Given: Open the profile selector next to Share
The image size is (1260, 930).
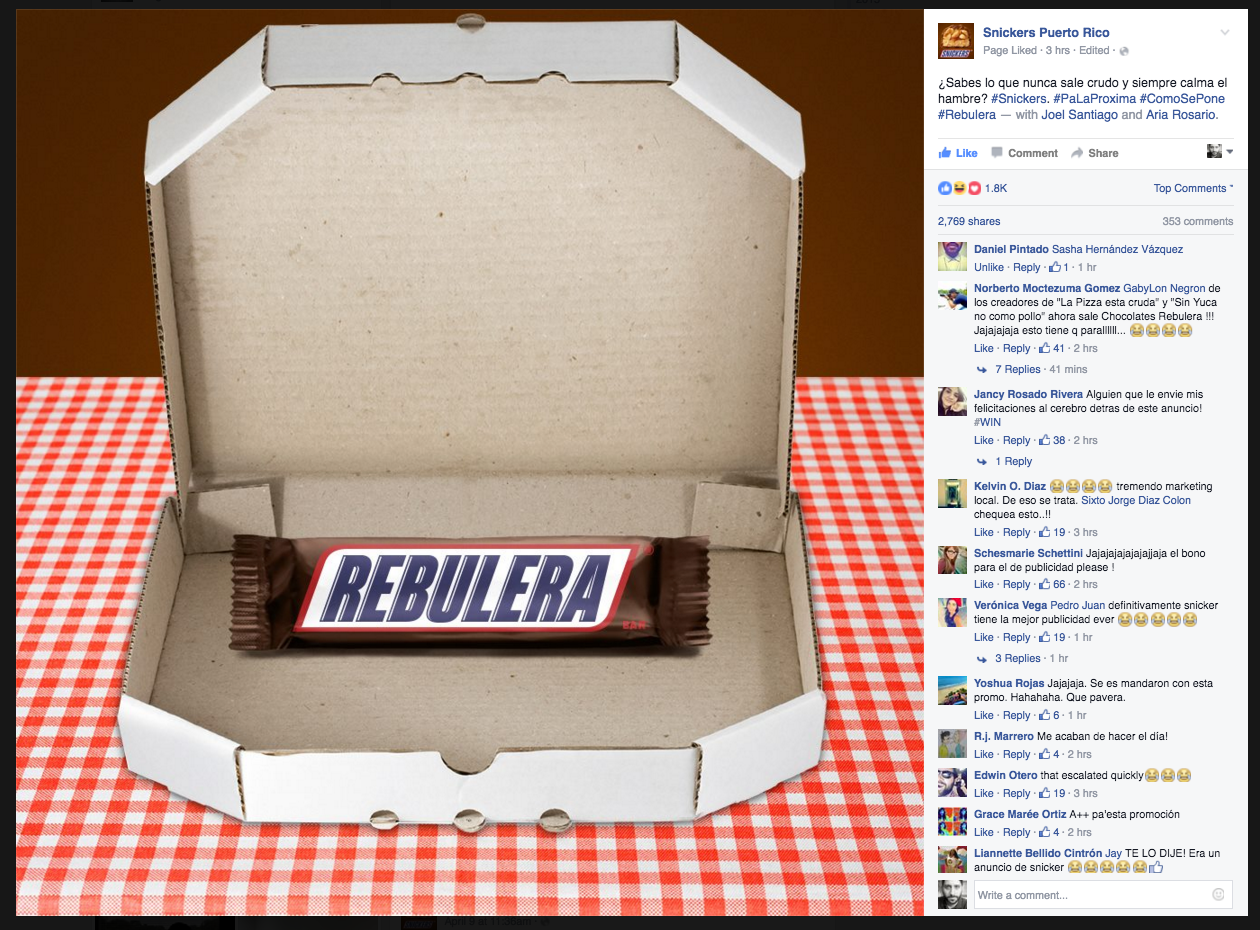Looking at the screenshot, I should click(1220, 152).
